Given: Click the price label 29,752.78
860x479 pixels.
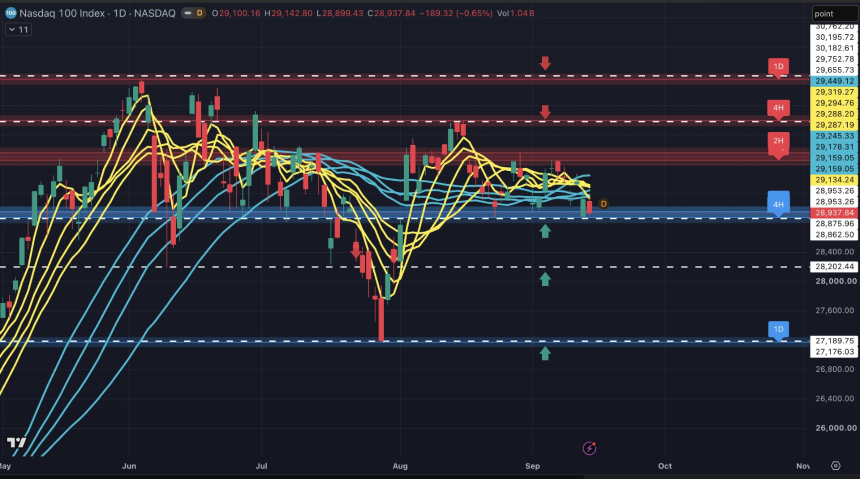Looking at the screenshot, I should pyautogui.click(x=834, y=59).
